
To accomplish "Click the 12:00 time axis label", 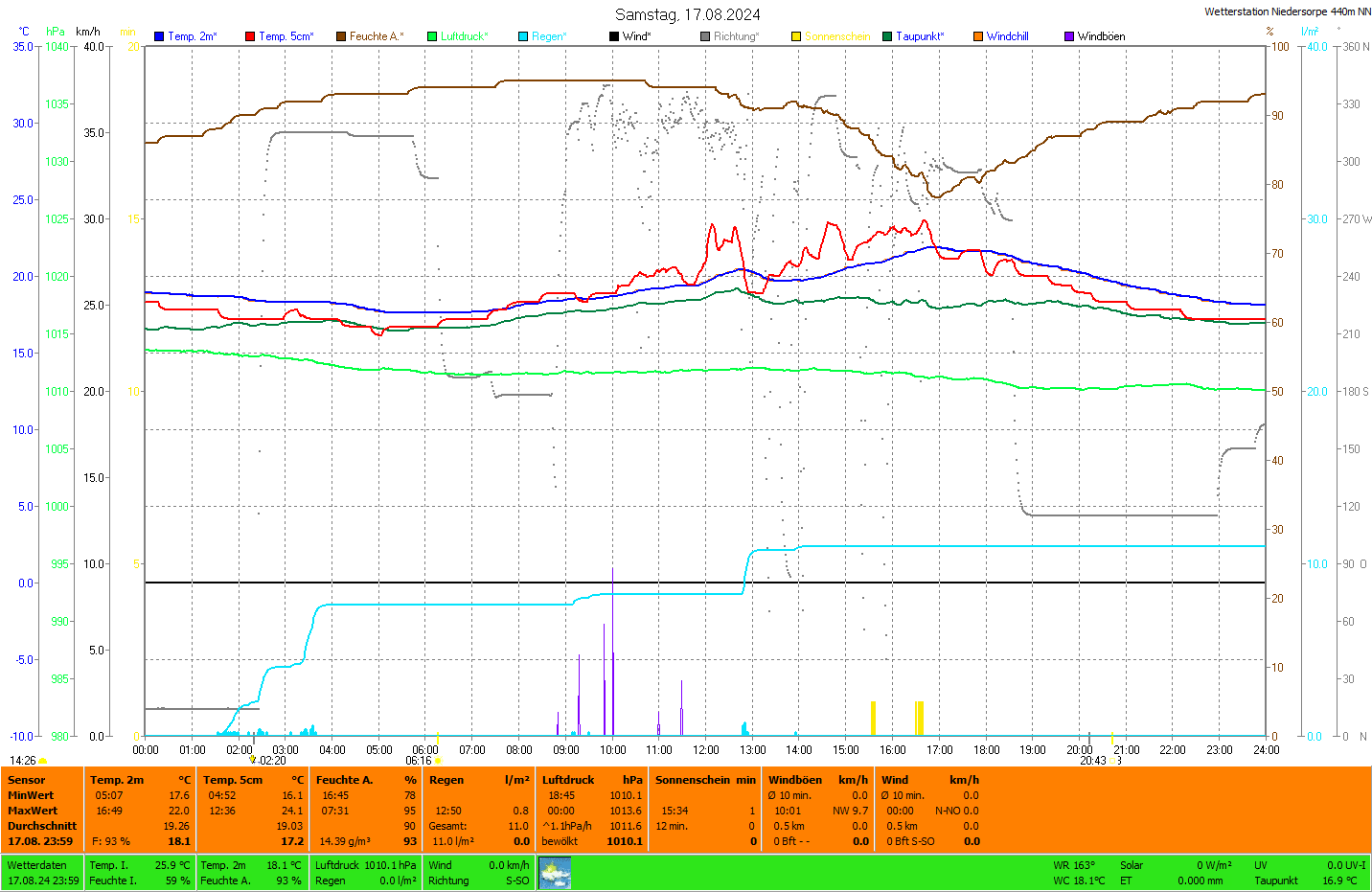I will coord(706,750).
